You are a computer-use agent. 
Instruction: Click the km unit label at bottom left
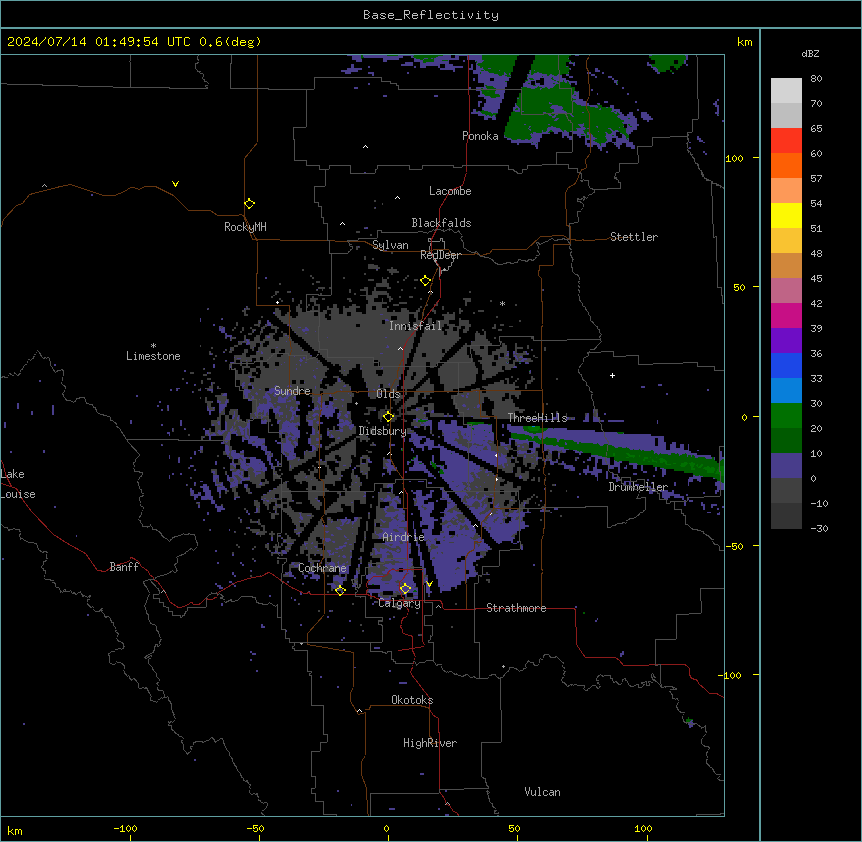tap(15, 830)
